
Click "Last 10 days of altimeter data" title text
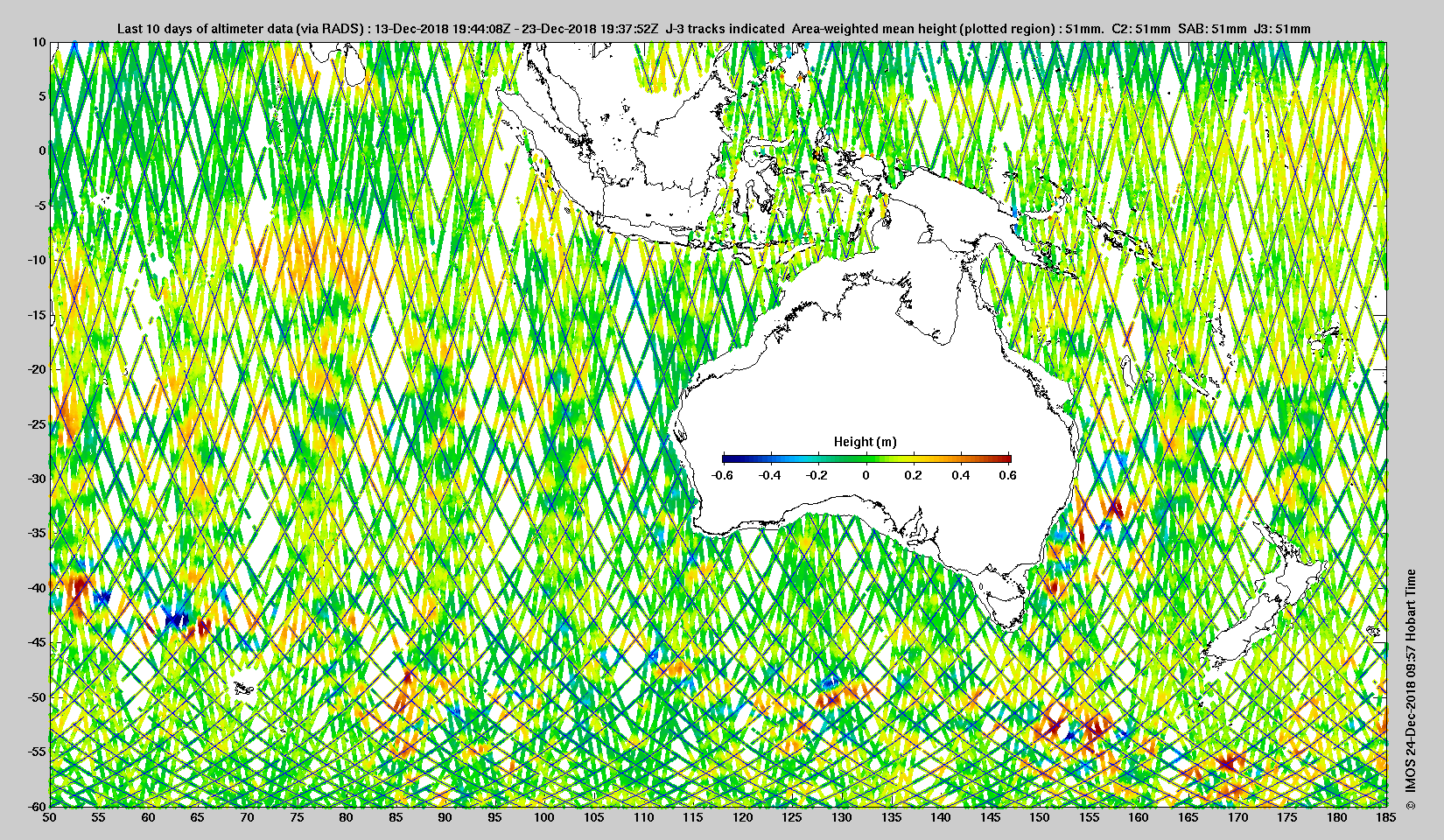205,28
